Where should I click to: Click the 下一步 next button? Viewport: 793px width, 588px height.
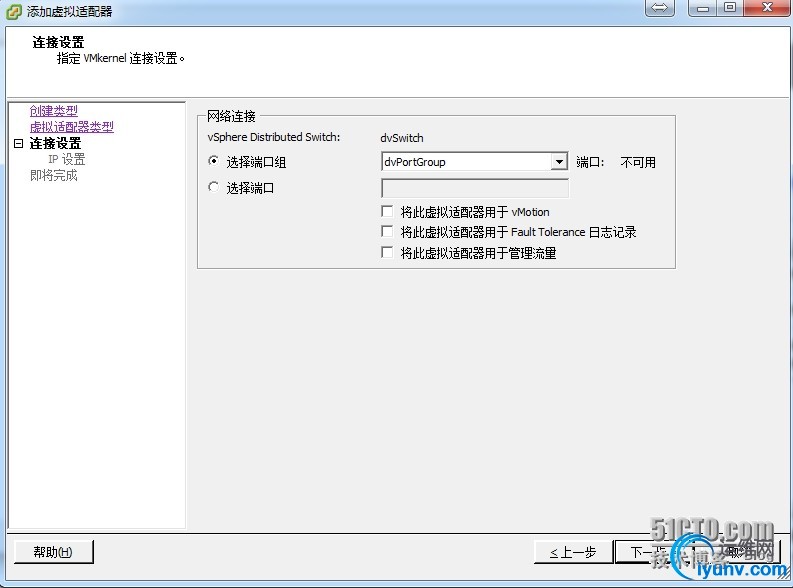tap(653, 552)
